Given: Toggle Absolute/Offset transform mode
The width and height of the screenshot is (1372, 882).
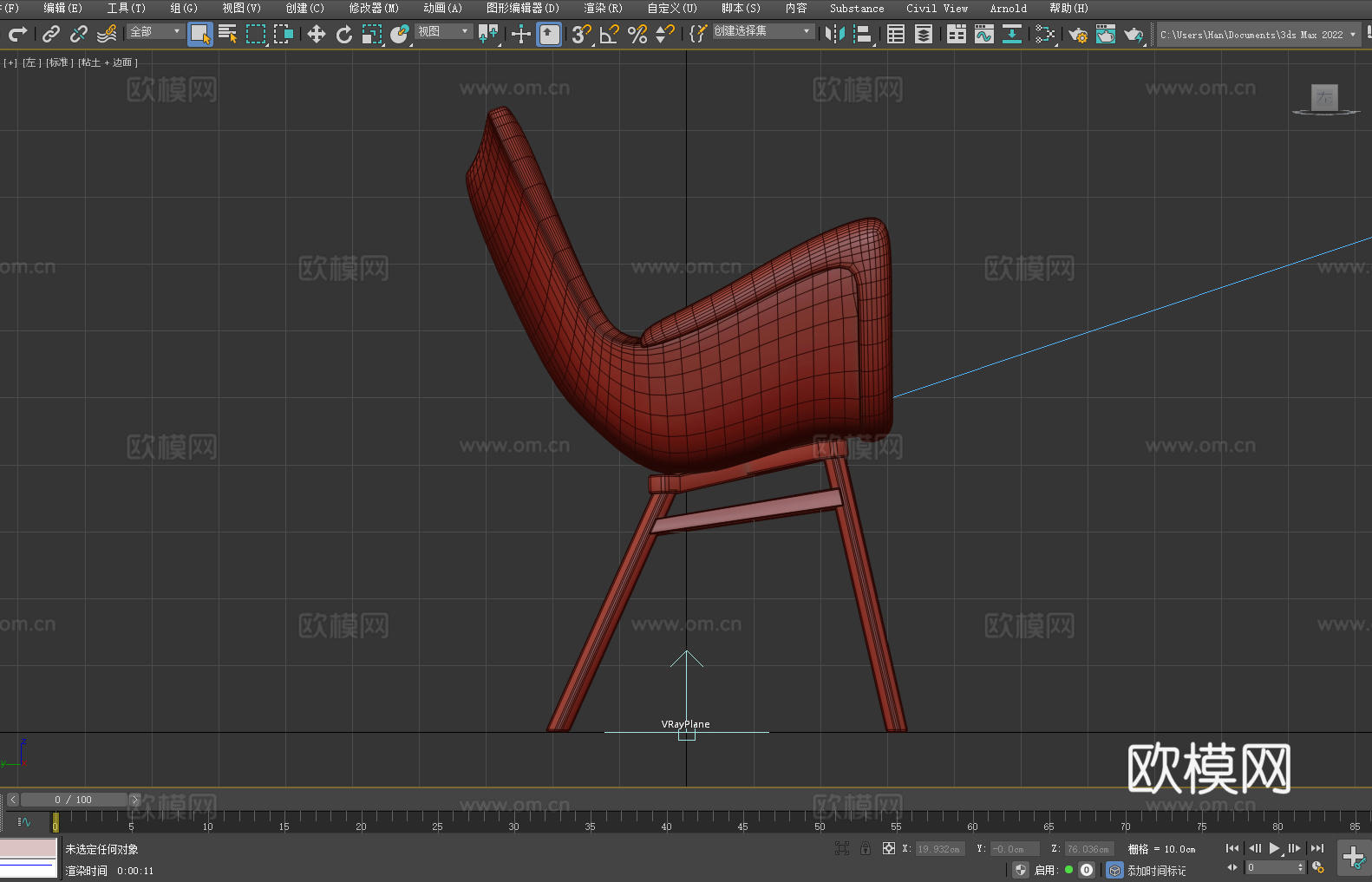Looking at the screenshot, I should click(x=889, y=848).
